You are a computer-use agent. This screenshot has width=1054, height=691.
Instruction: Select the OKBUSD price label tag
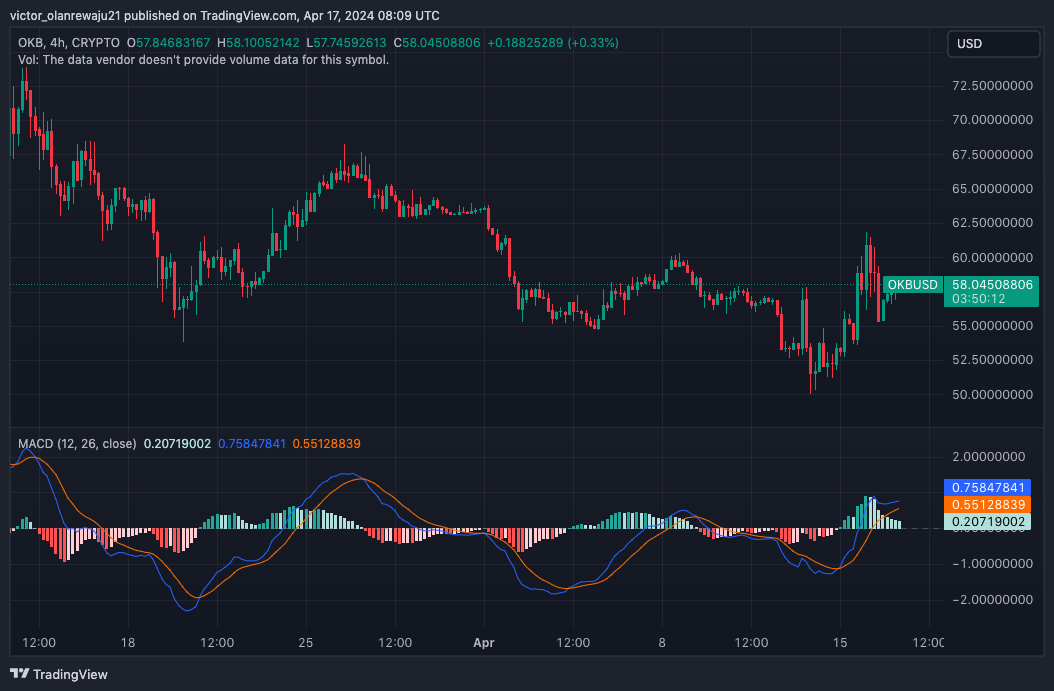tap(912, 285)
